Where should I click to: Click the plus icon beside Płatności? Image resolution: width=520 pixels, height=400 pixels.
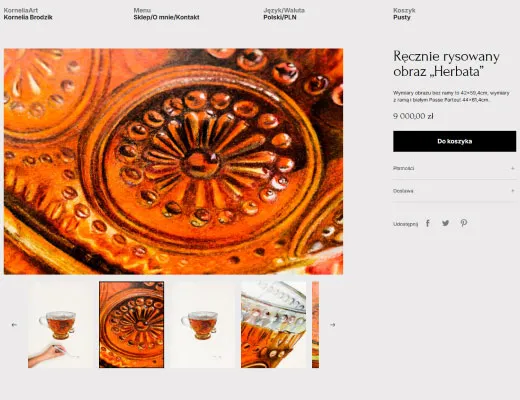point(513,168)
